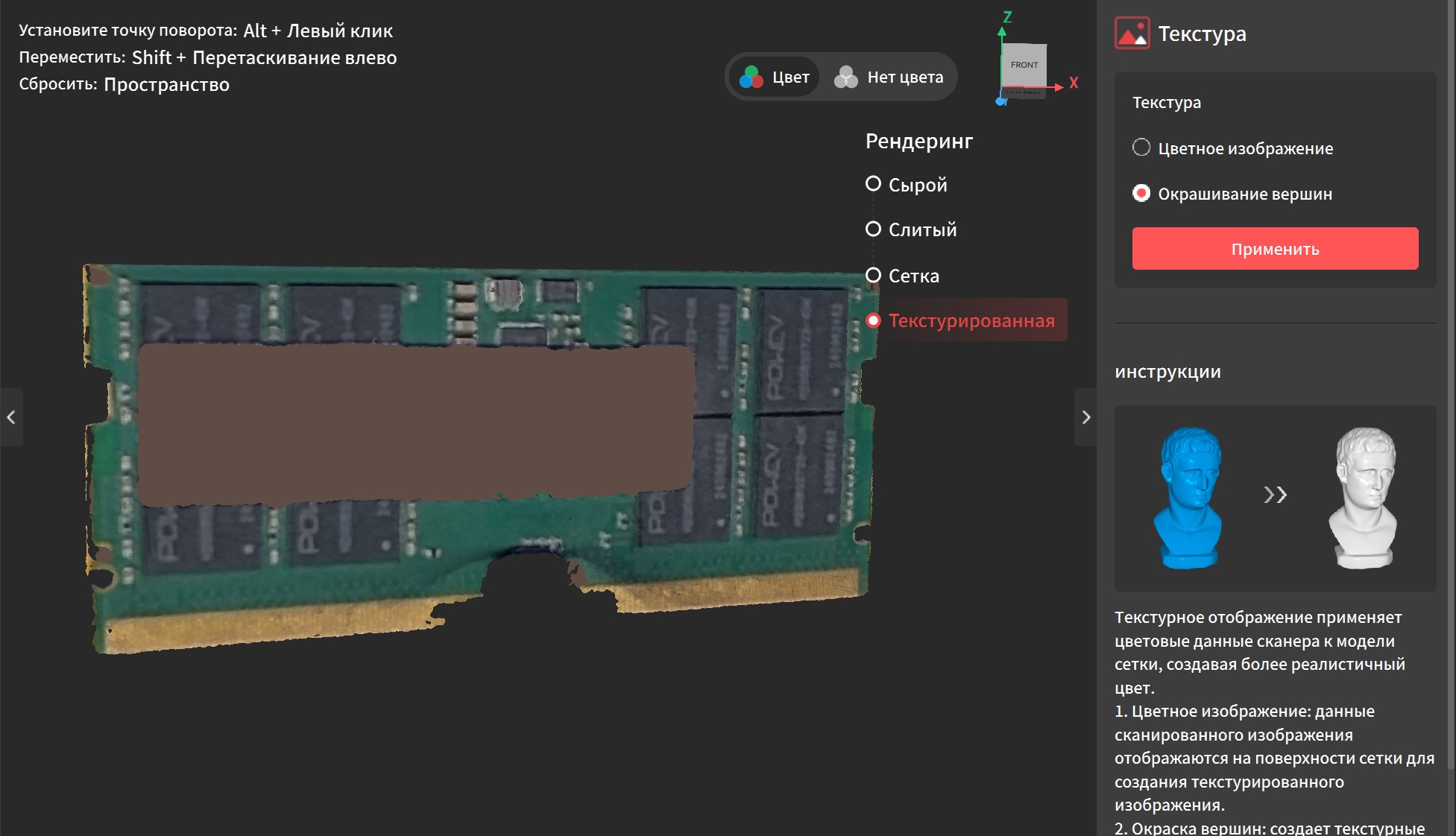Click the gray spheres Нет цвета icon

(x=846, y=77)
